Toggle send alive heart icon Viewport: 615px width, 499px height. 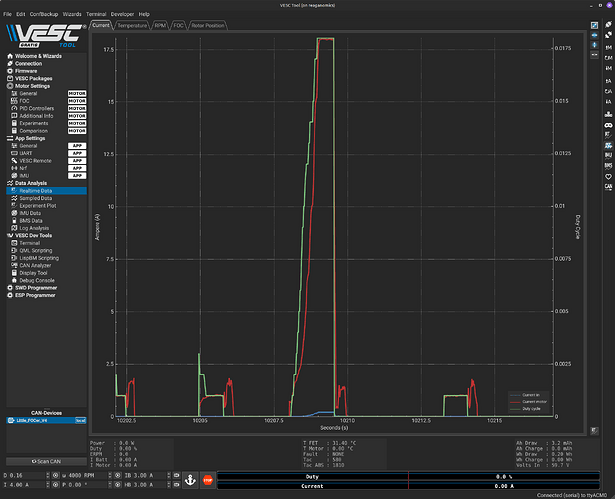pyautogui.click(x=608, y=177)
